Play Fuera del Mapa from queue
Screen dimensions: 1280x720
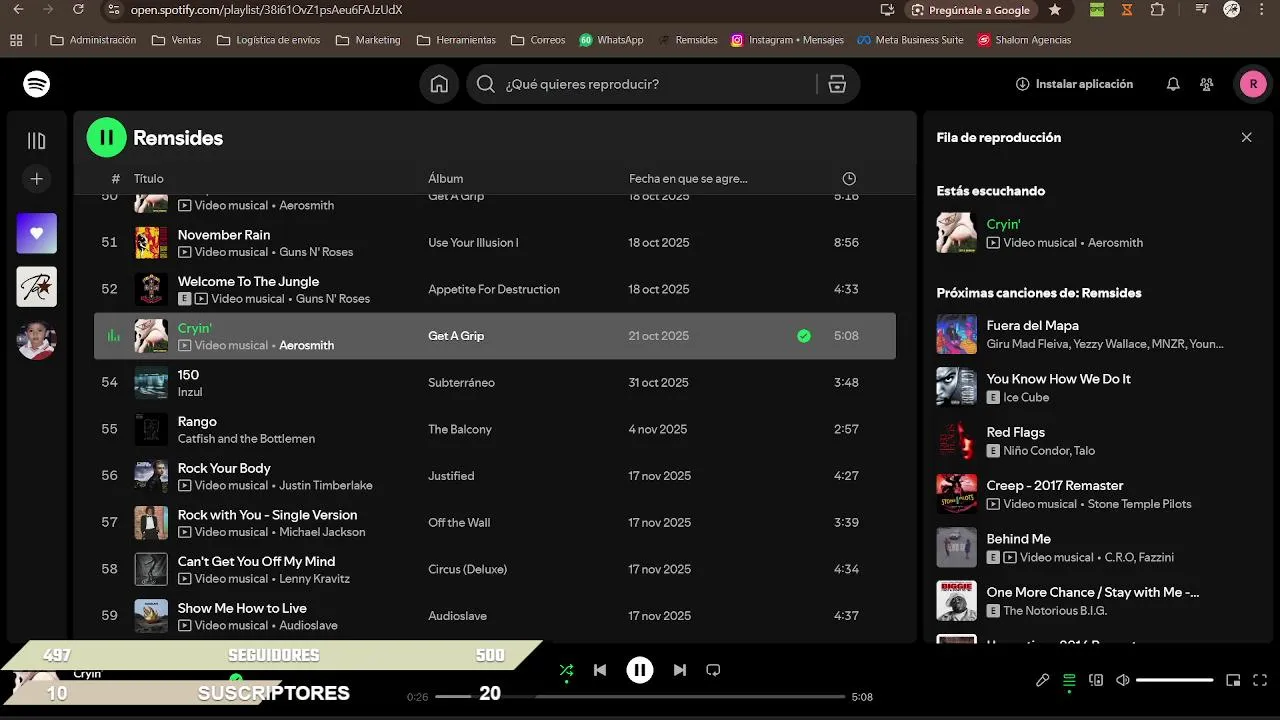(1032, 325)
